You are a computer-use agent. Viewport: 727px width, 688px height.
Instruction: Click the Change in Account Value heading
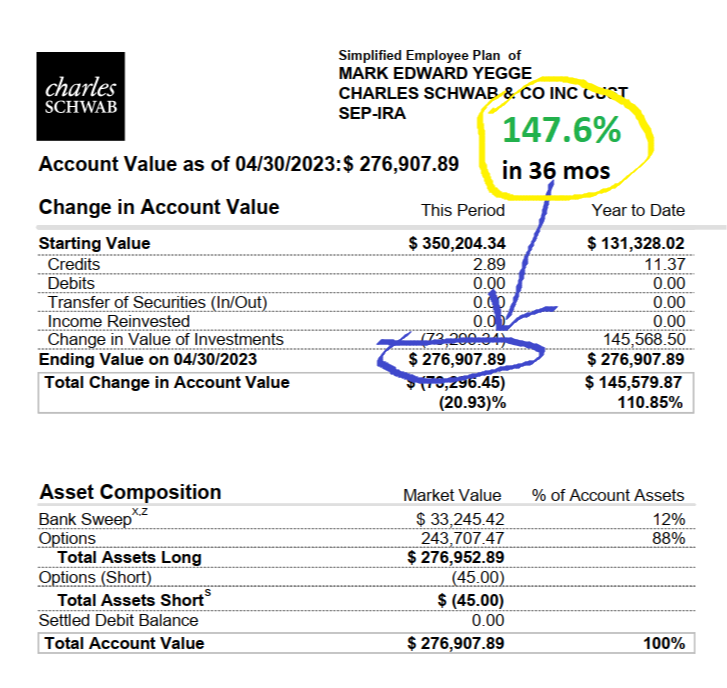pyautogui.click(x=159, y=208)
